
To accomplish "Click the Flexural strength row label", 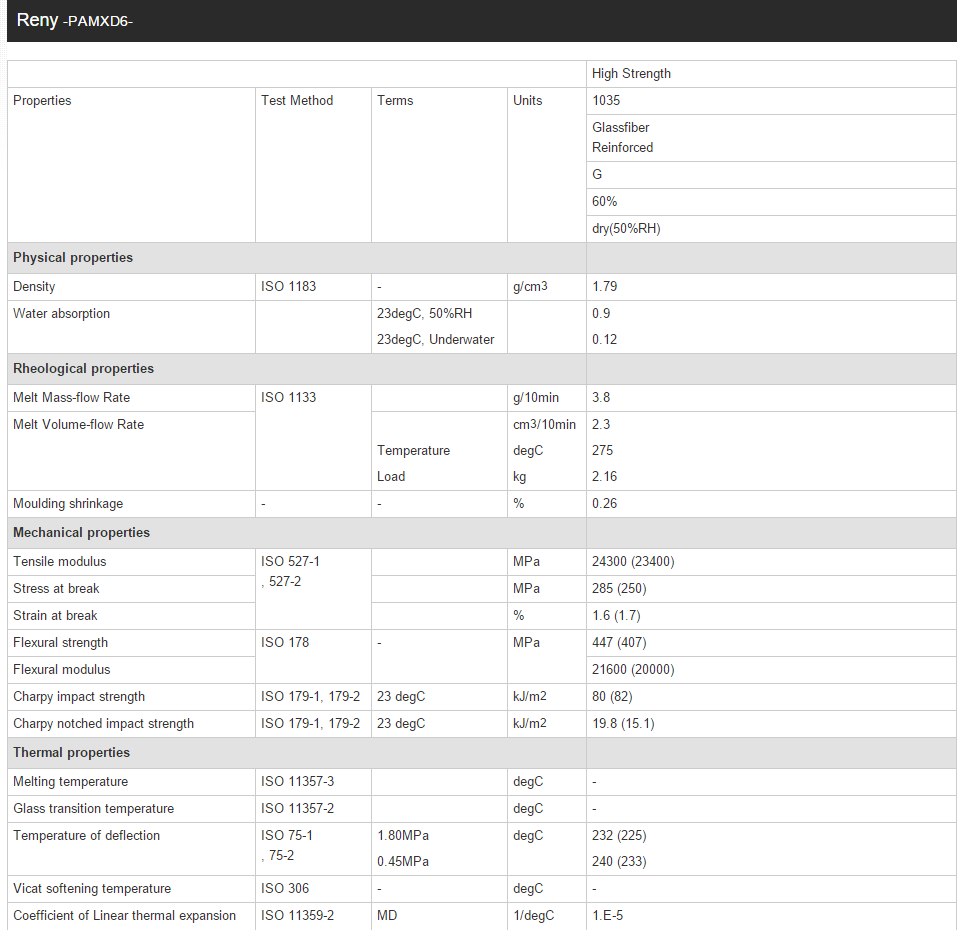I will point(60,643).
